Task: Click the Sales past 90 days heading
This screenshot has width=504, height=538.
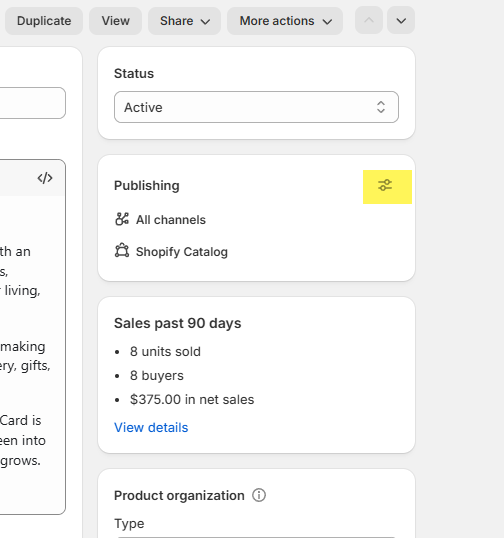Action: click(x=178, y=323)
